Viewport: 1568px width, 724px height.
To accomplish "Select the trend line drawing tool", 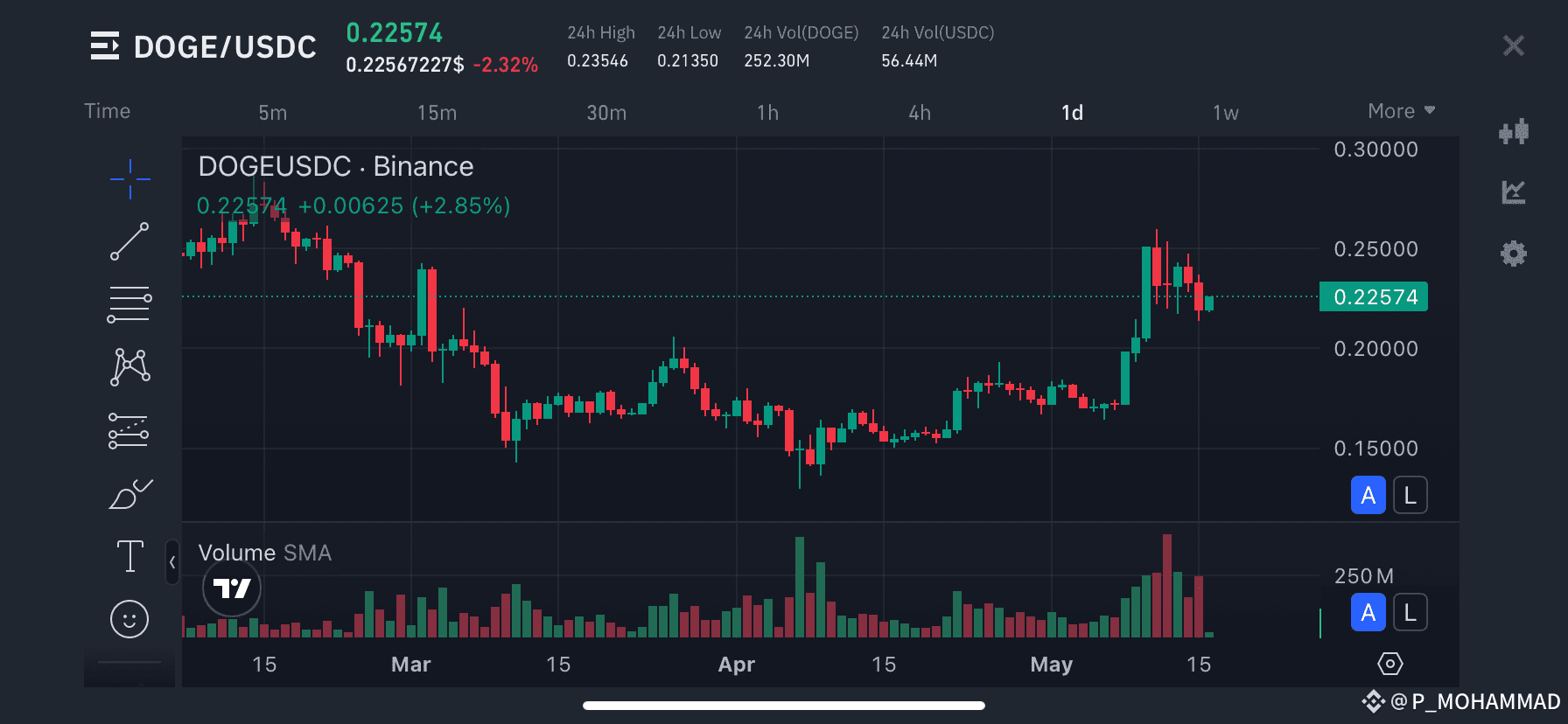I will (x=129, y=241).
